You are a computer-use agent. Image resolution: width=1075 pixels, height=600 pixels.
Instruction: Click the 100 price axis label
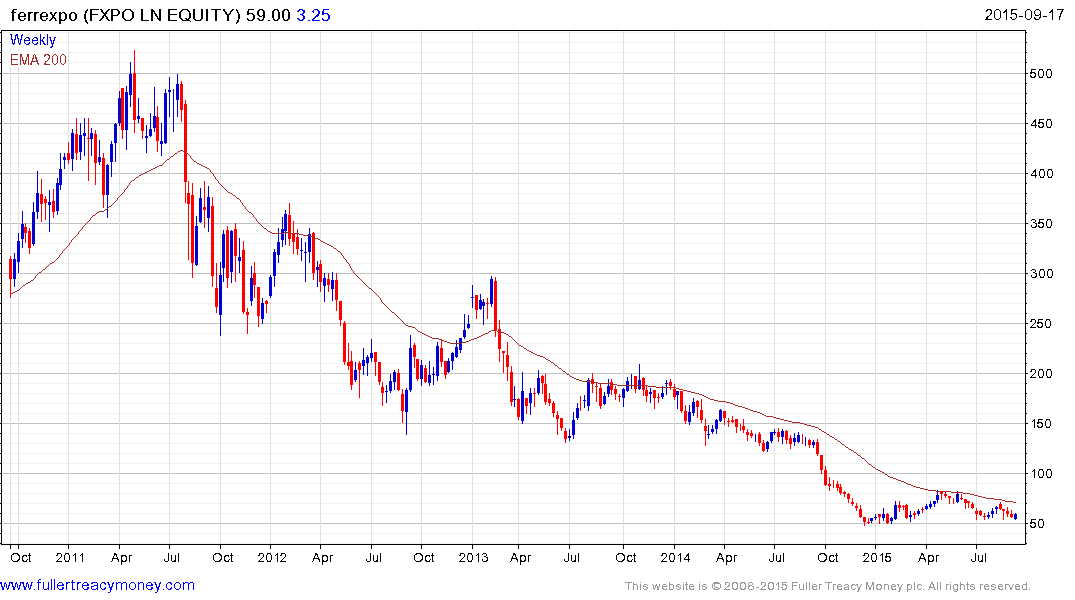1041,474
